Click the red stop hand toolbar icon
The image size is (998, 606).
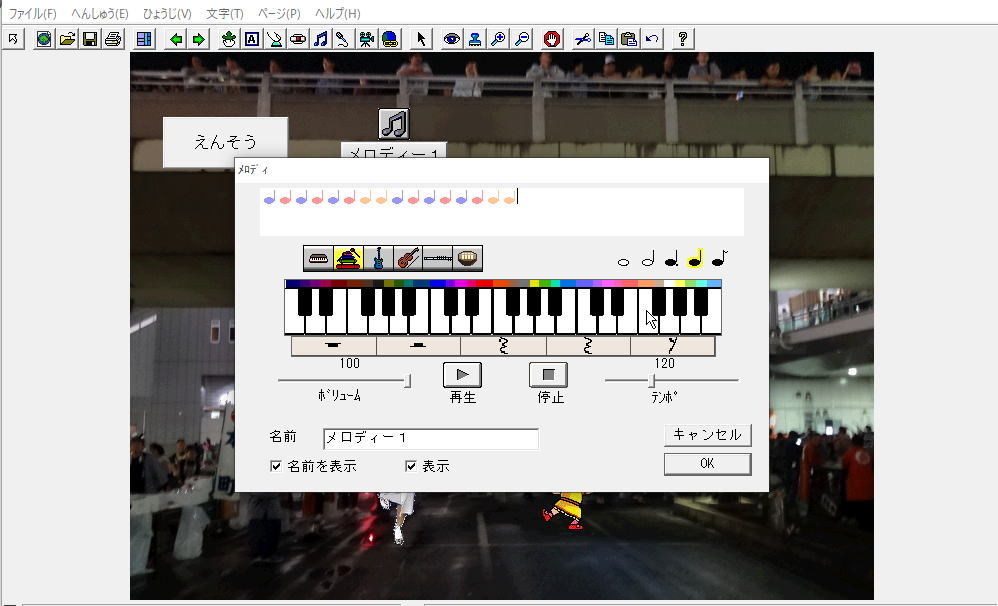[x=552, y=39]
